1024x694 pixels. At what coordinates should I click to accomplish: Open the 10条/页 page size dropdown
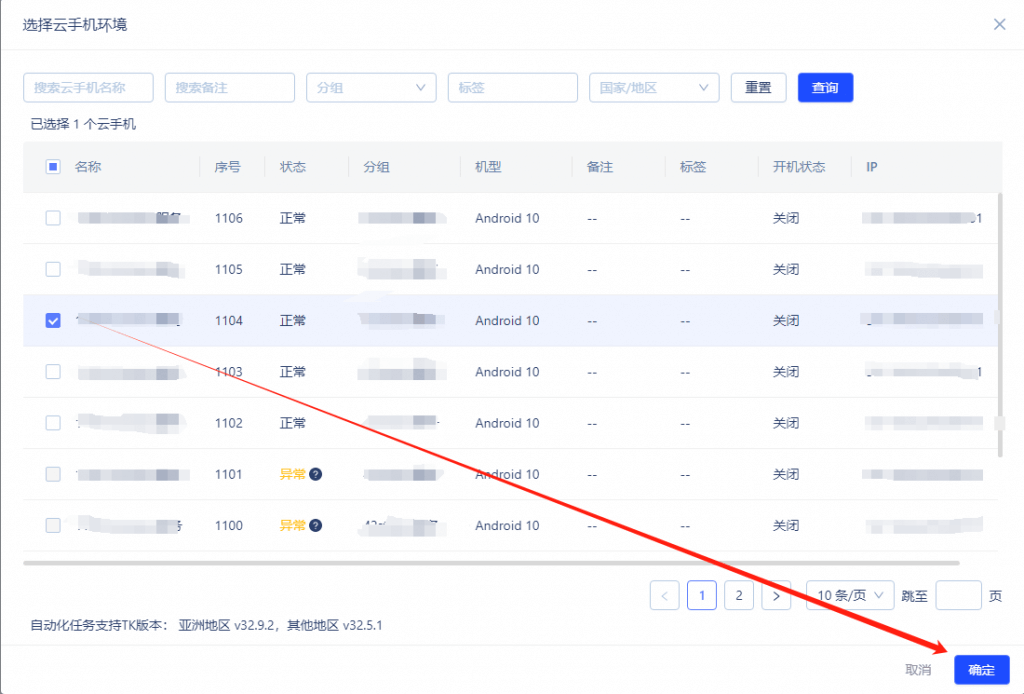tap(849, 595)
